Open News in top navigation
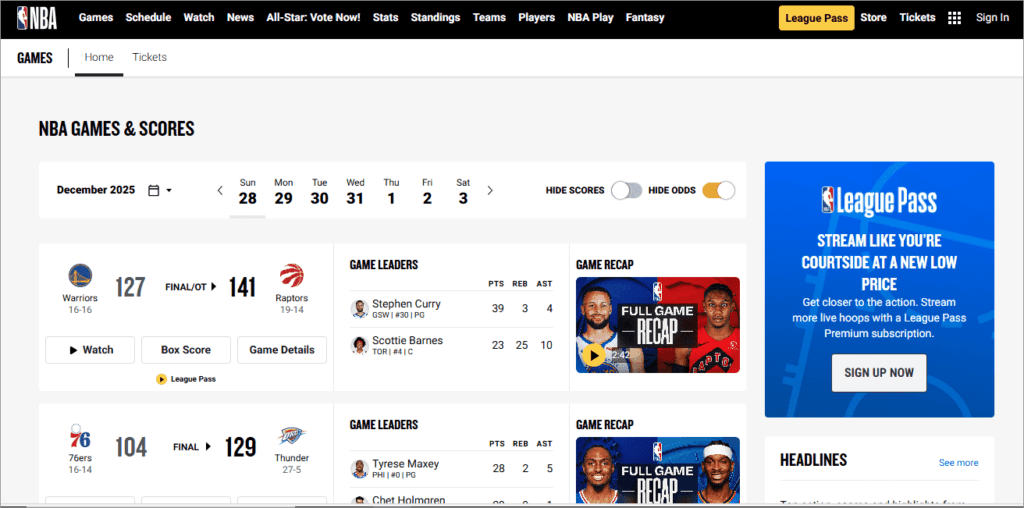Screen dimensions: 1024x508 (240, 18)
